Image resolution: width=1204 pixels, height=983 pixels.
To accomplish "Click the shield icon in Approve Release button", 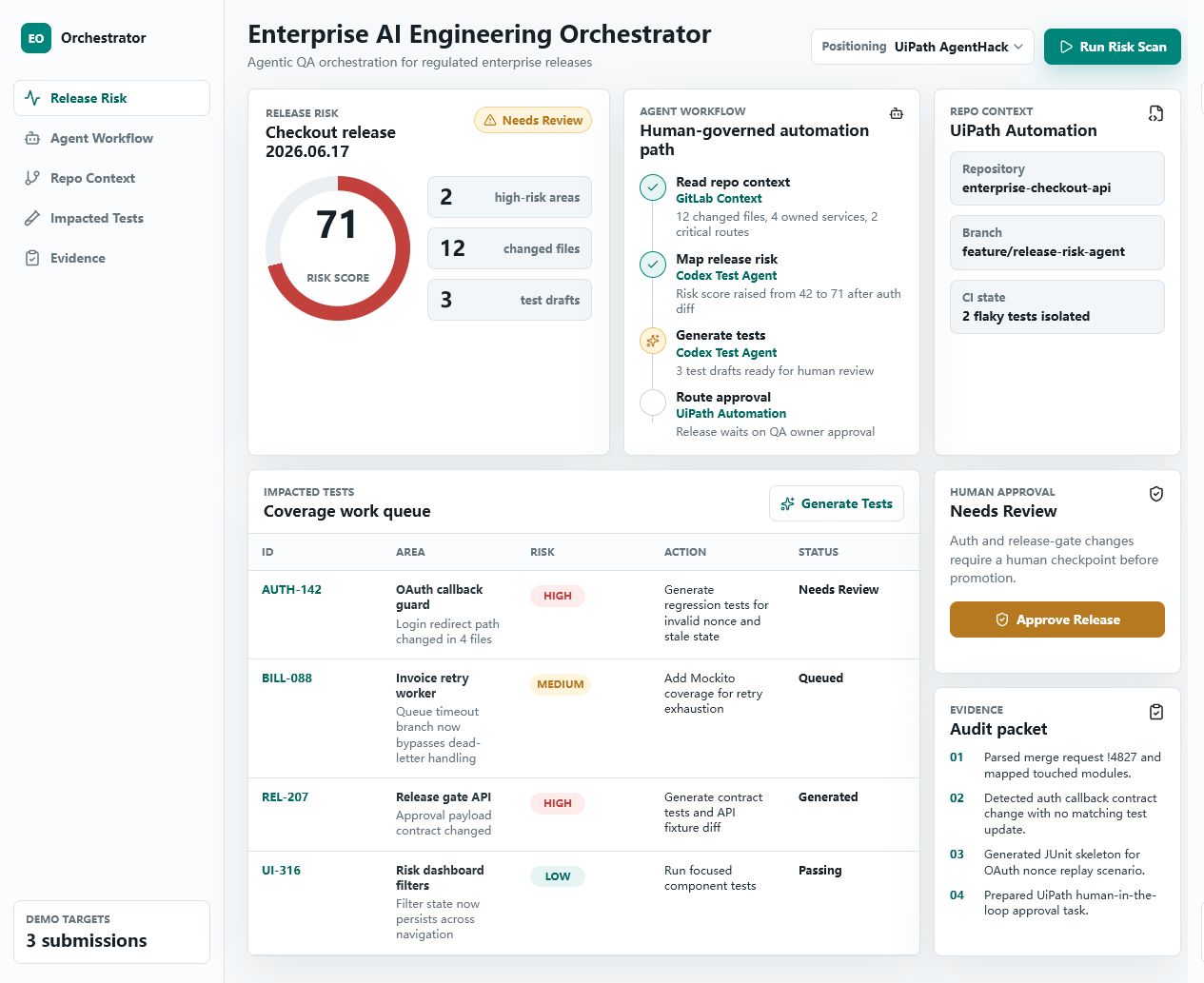I will [1002, 619].
